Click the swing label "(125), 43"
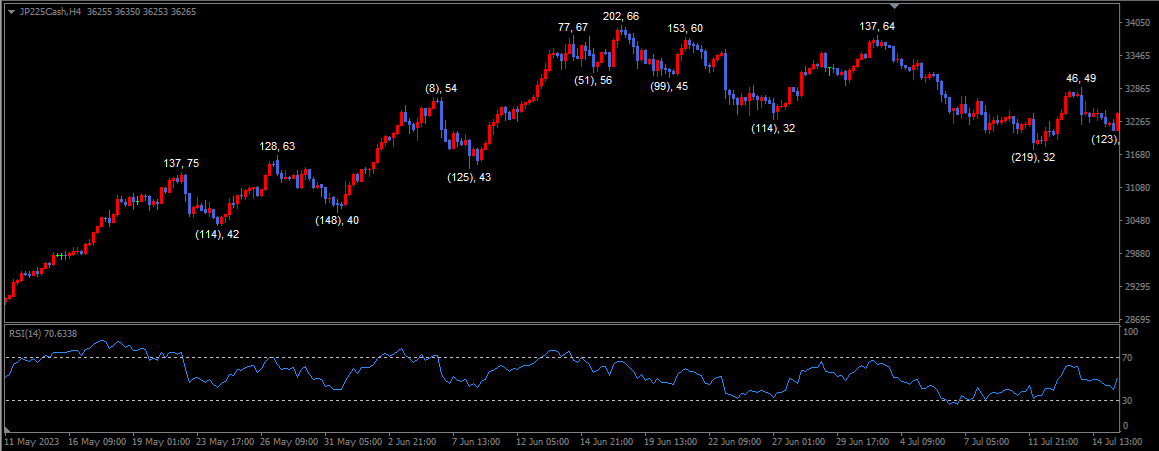 pyautogui.click(x=469, y=177)
